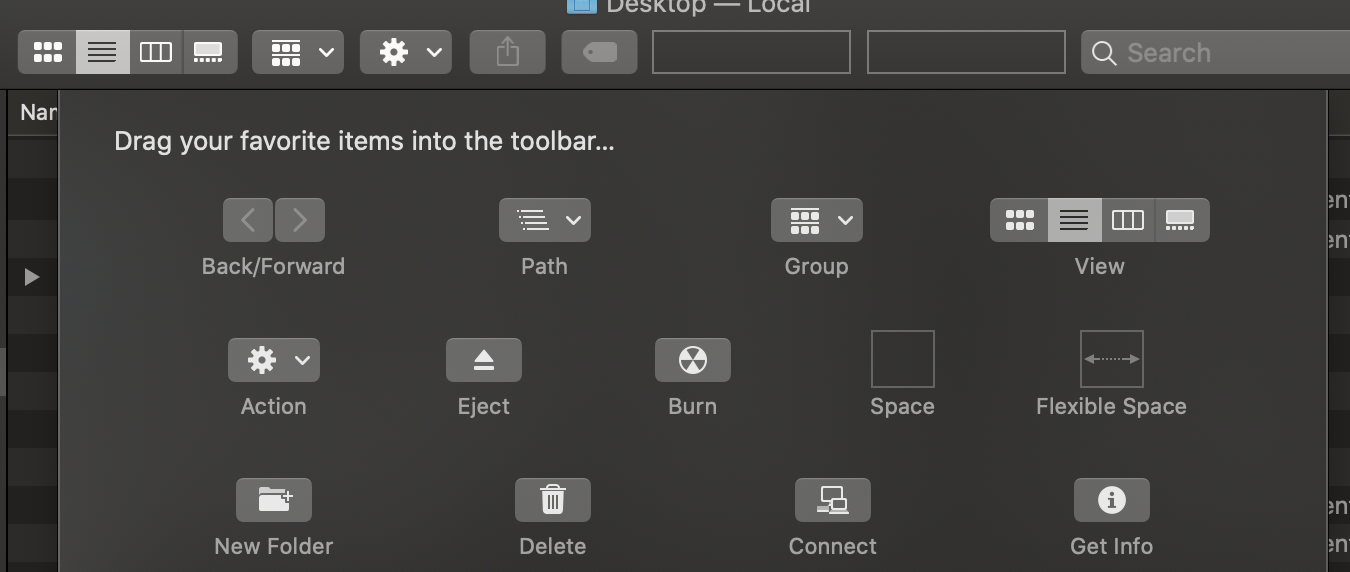Click column view in the sheet's View item
Screen dimensions: 1350x572
(1128, 220)
